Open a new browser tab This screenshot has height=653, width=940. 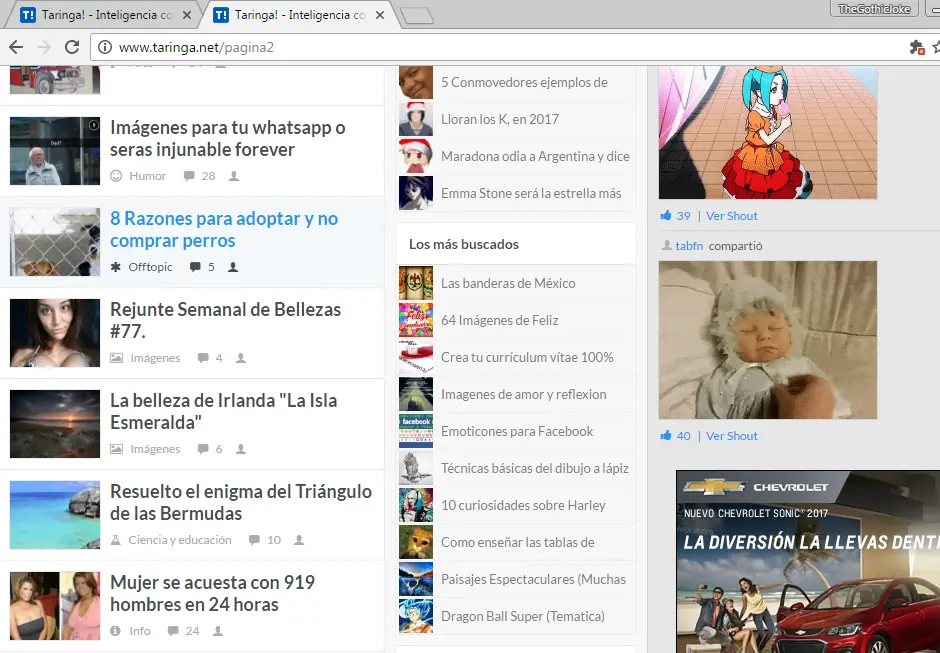click(417, 16)
